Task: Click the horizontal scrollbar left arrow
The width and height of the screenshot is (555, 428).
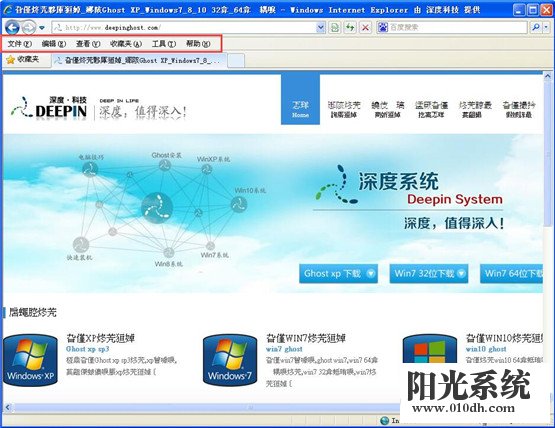Action: (7, 408)
